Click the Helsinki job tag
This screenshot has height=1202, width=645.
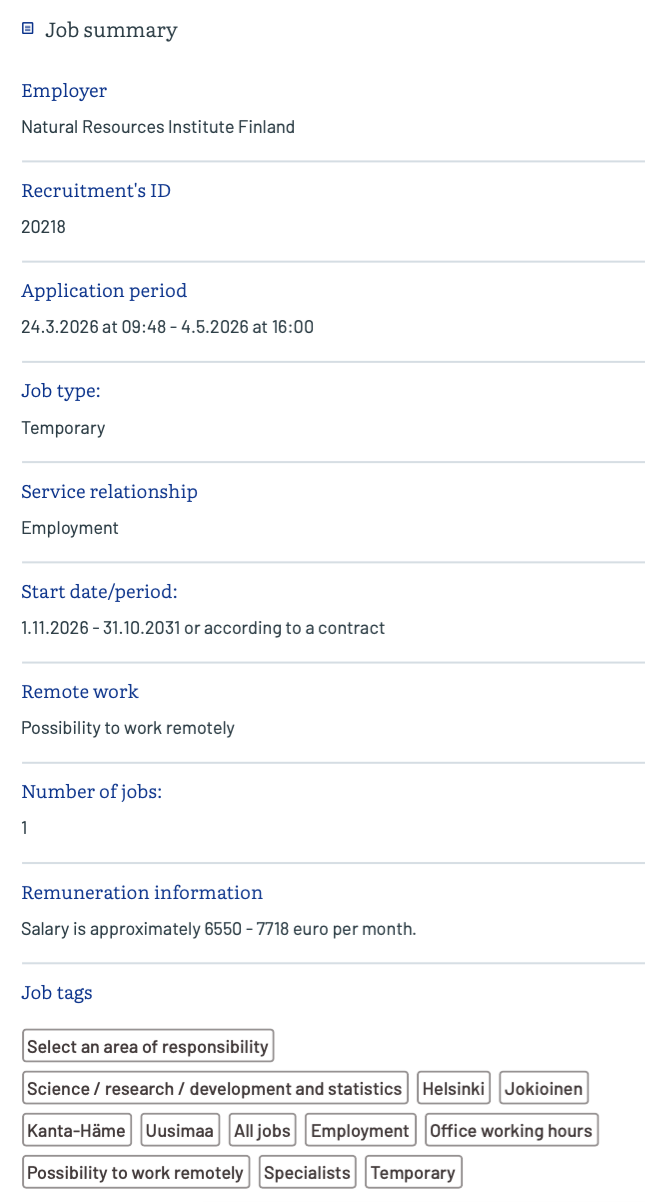453,1089
